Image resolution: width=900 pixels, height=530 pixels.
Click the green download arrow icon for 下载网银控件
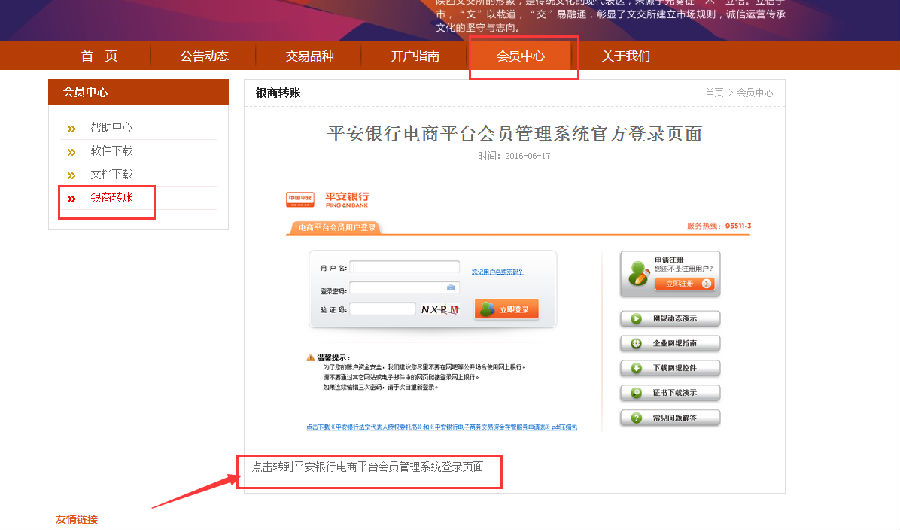point(635,368)
